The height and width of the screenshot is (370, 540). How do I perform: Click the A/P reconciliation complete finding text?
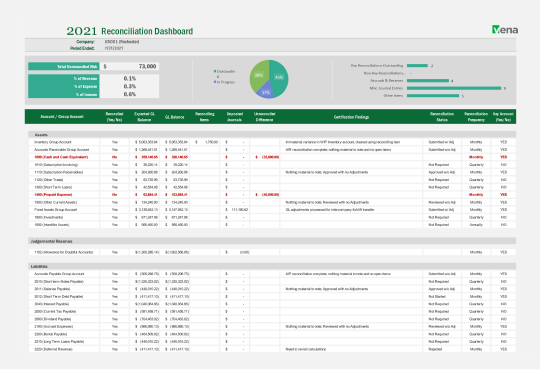coord(338,274)
